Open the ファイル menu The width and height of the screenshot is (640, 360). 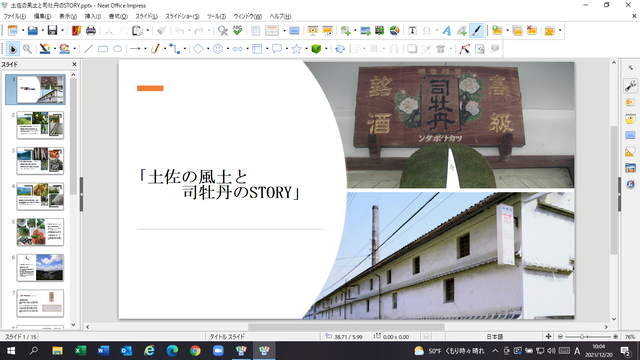click(x=15, y=16)
